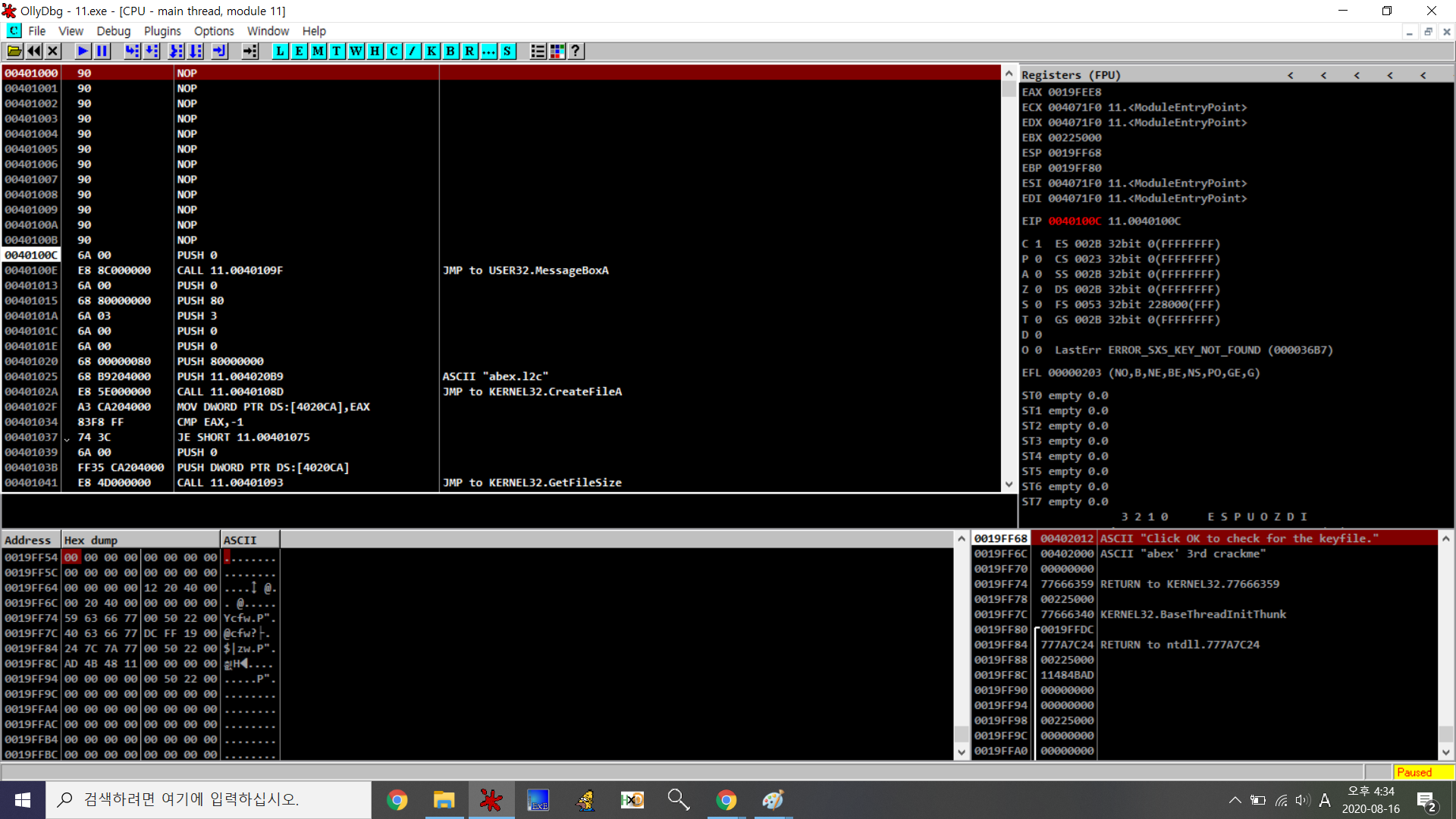Click the Step into toolbar icon
The height and width of the screenshot is (819, 1456).
pos(132,51)
